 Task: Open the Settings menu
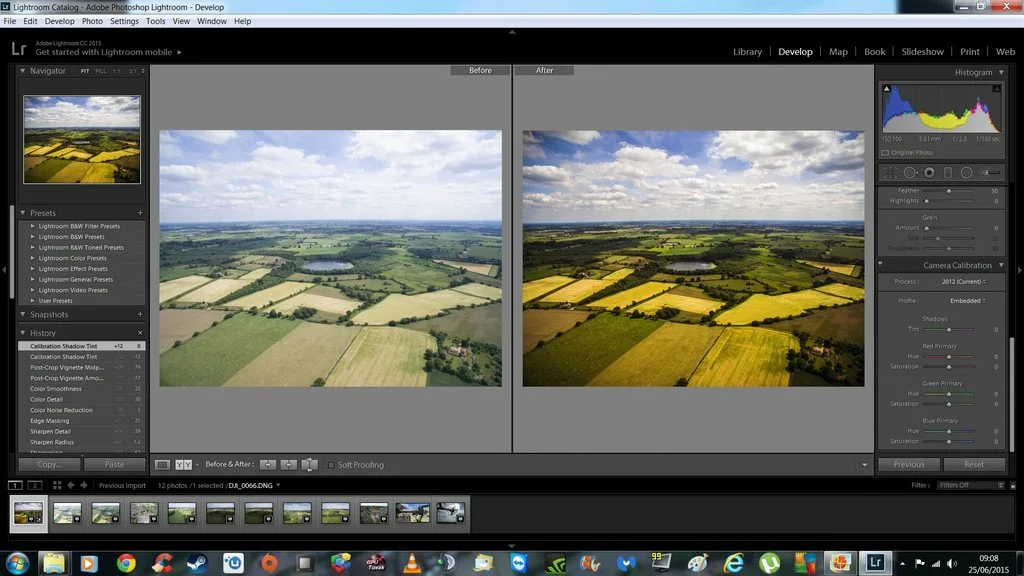(x=124, y=21)
